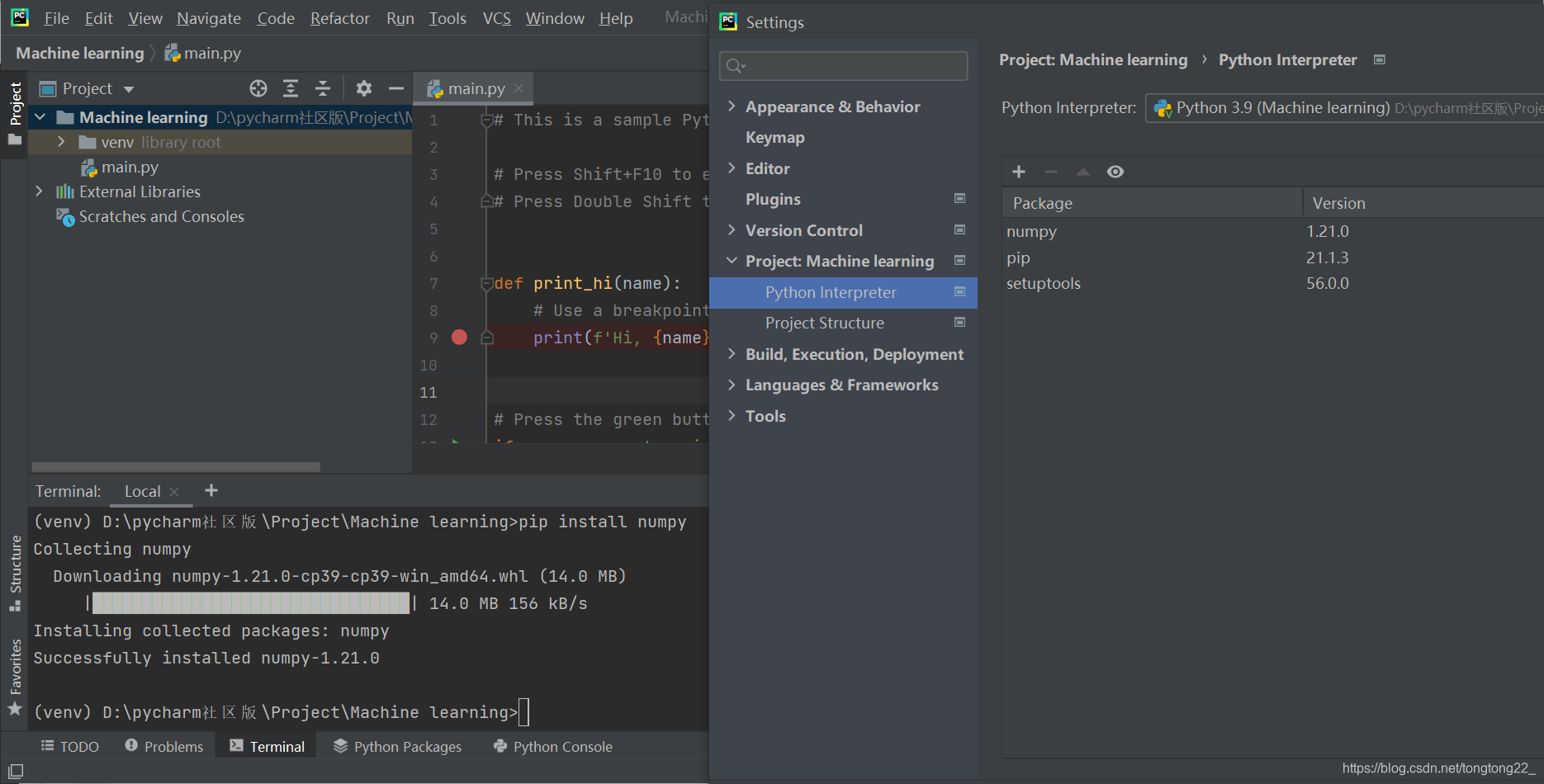The image size is (1544, 784).
Task: Click the upgrade package arrow icon
Action: [1083, 172]
